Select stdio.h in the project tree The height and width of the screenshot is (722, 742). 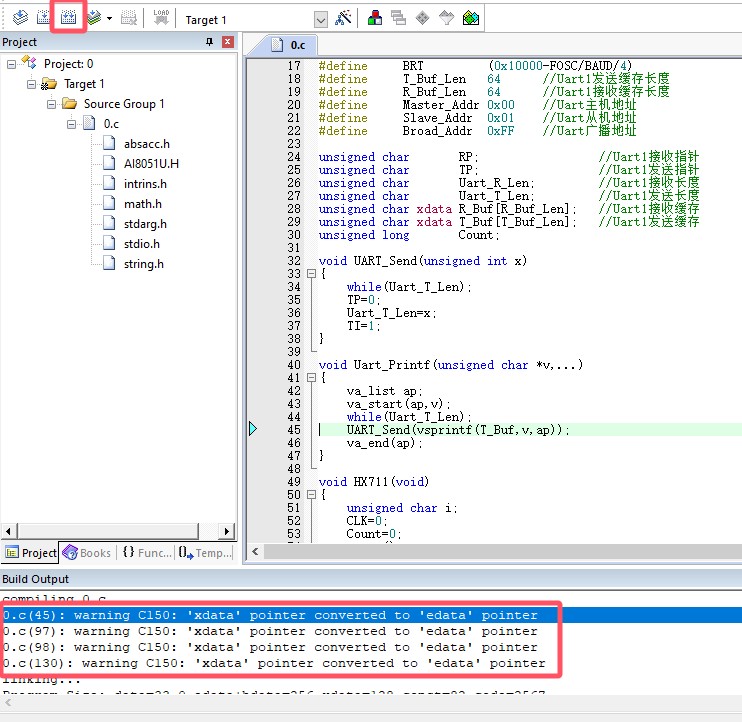[x=141, y=244]
